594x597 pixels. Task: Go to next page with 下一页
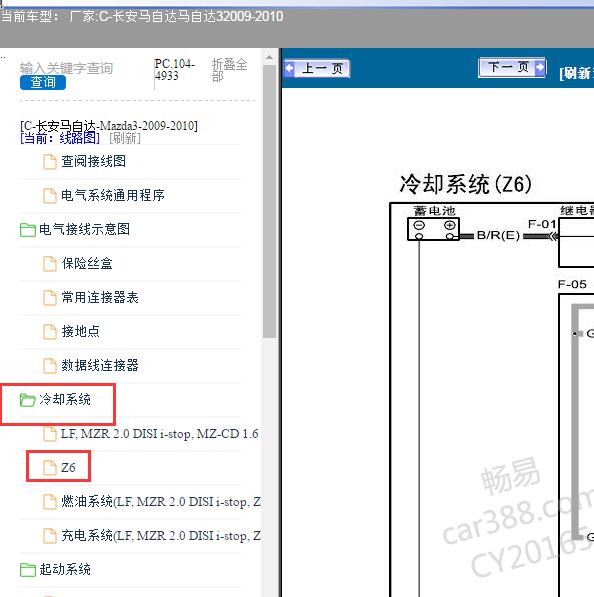click(512, 67)
